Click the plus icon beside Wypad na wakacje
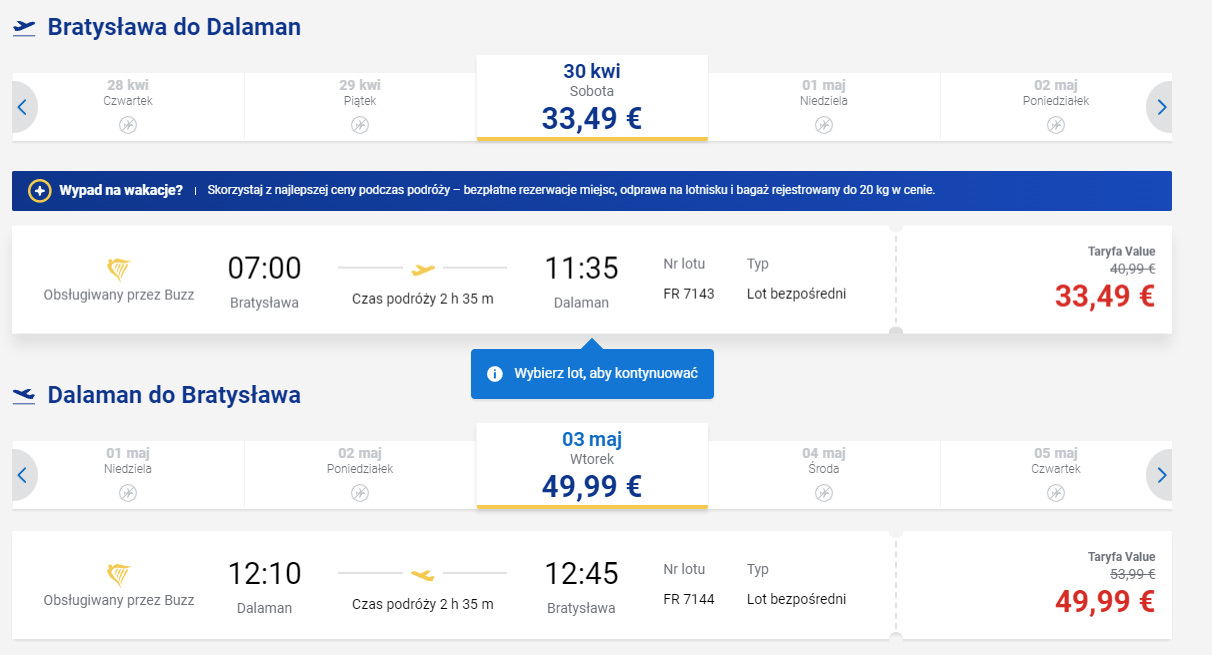The image size is (1212, 655). [x=40, y=190]
